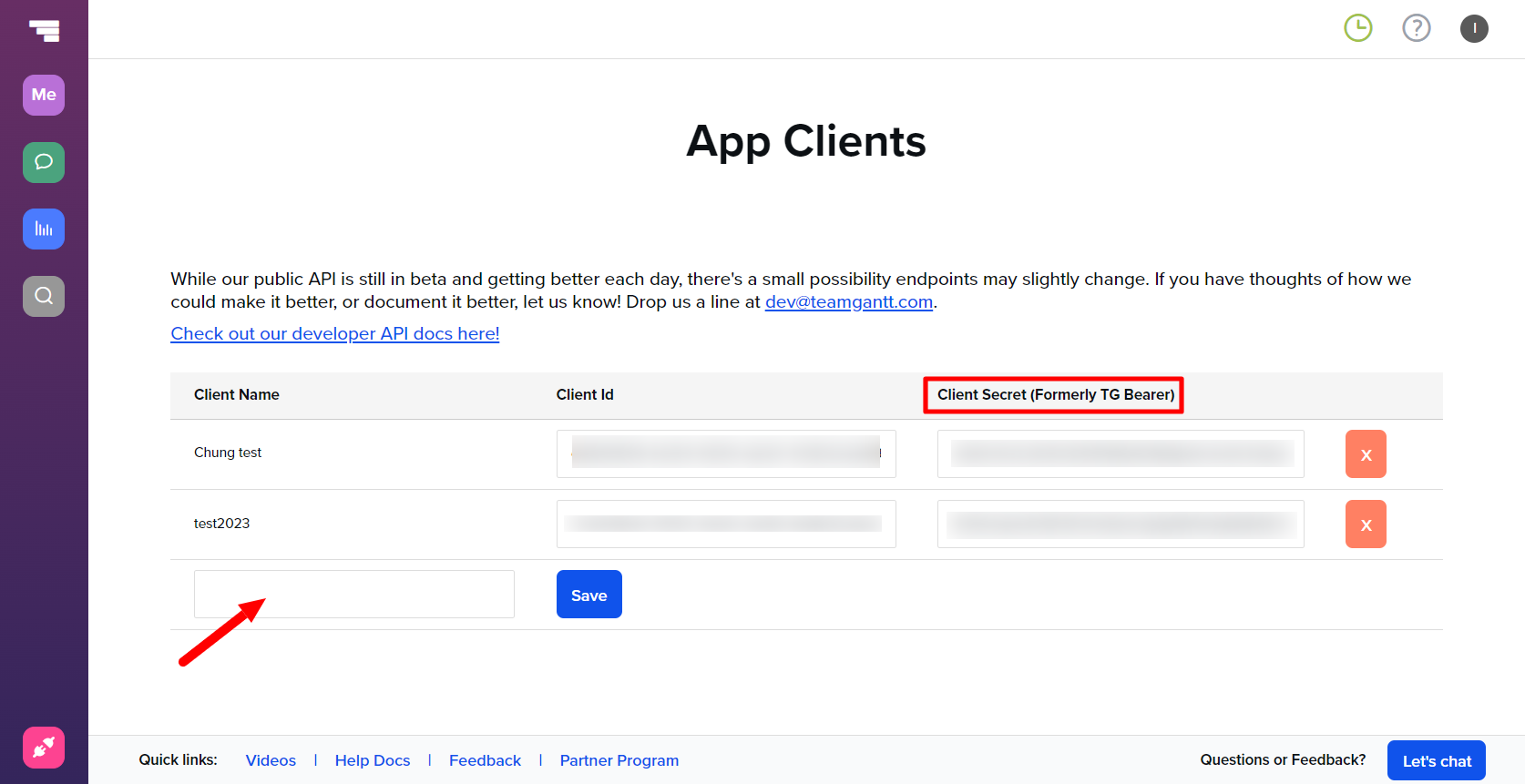Click the test2023 client name

click(x=221, y=524)
